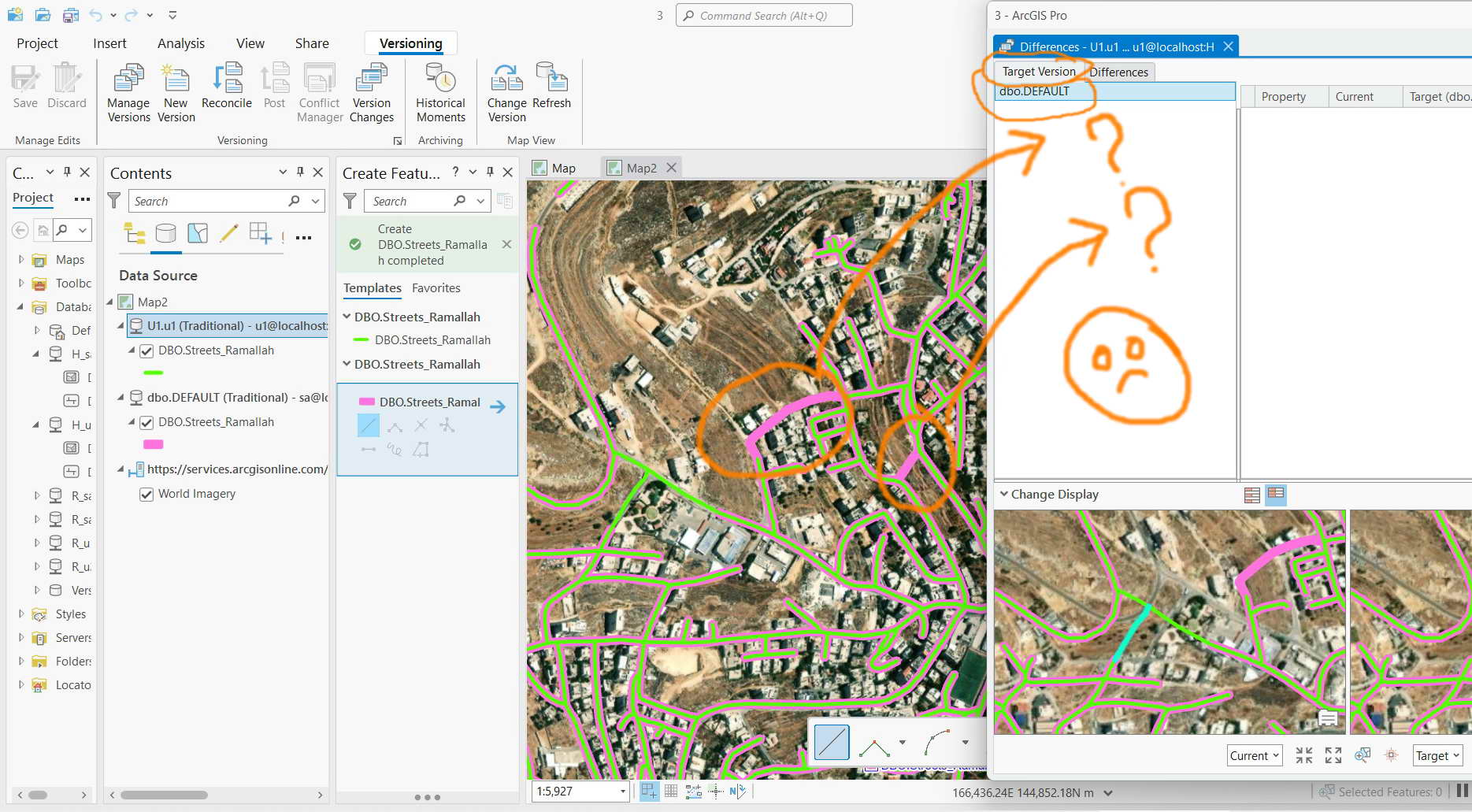Select Line tool on map construction toolbar
Image resolution: width=1472 pixels, height=812 pixels.
[832, 742]
